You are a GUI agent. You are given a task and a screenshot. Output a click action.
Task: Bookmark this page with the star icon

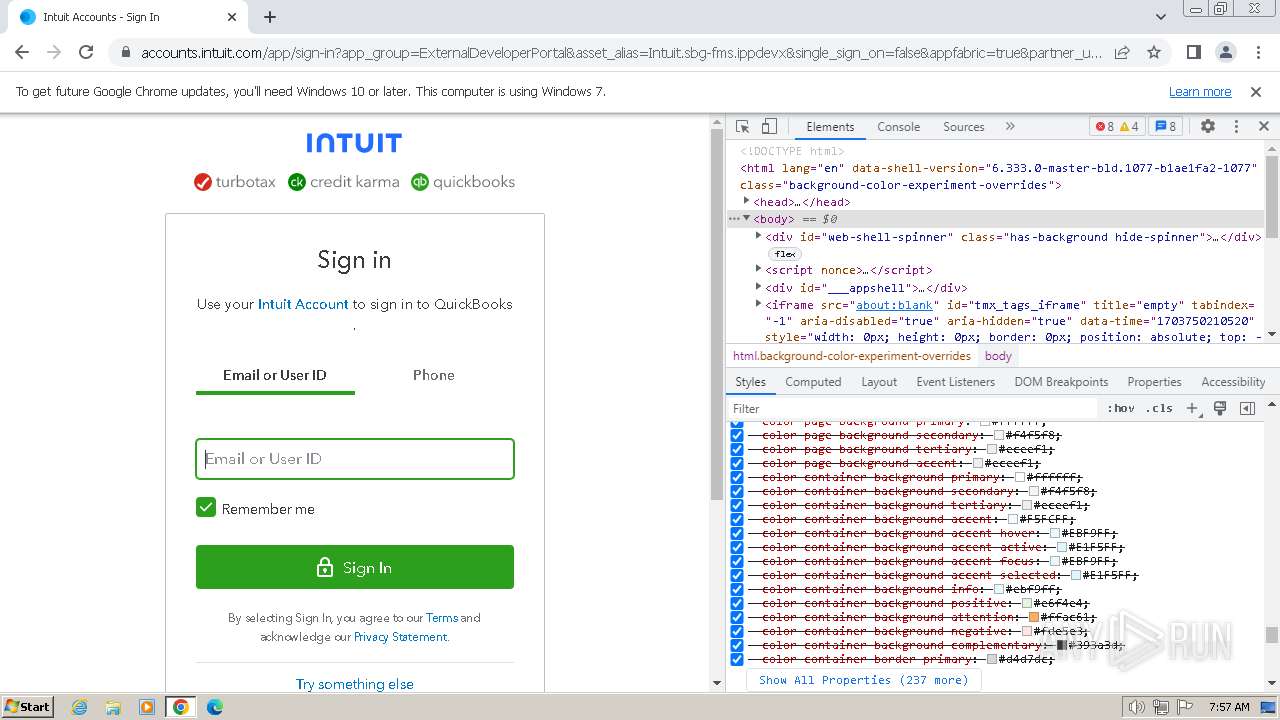pyautogui.click(x=1154, y=52)
